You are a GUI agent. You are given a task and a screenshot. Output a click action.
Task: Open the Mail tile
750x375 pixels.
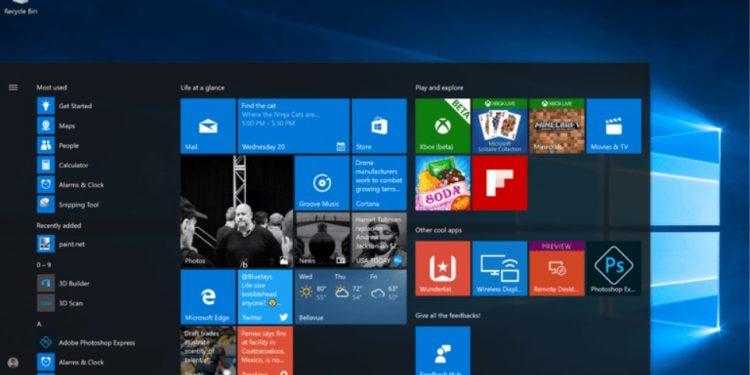pyautogui.click(x=208, y=126)
